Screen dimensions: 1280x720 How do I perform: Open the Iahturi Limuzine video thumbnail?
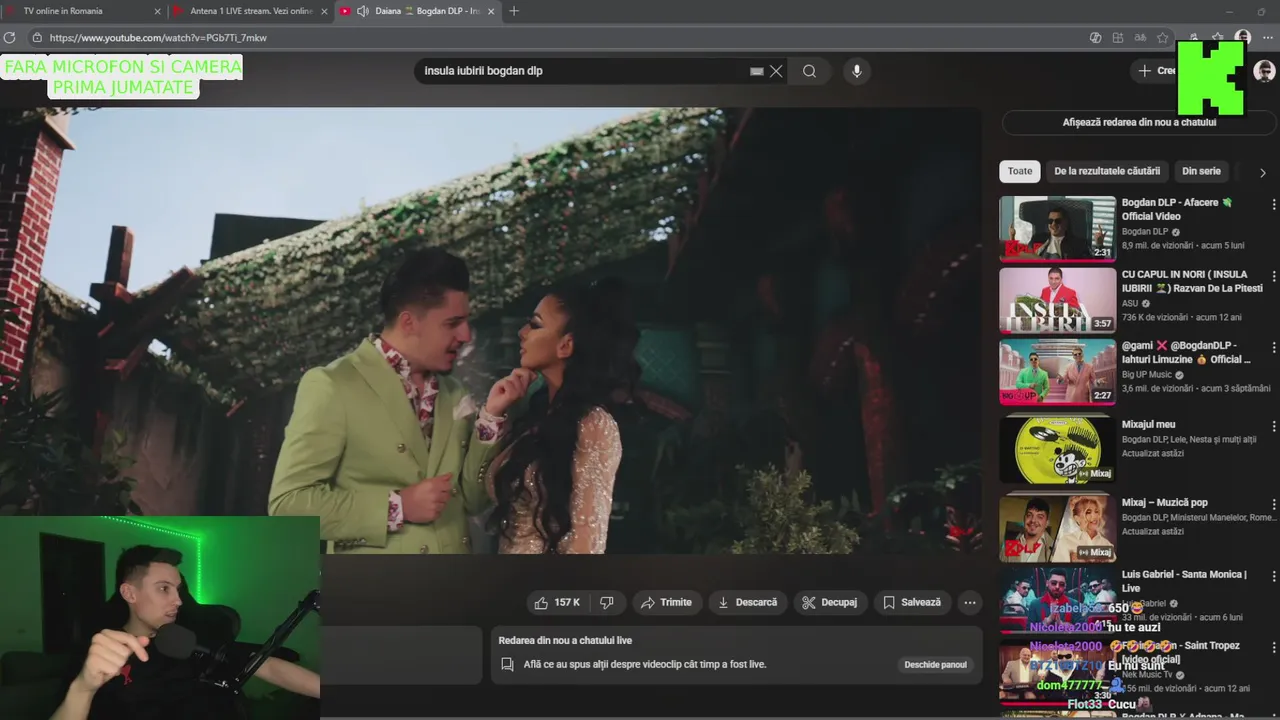[x=1057, y=371]
